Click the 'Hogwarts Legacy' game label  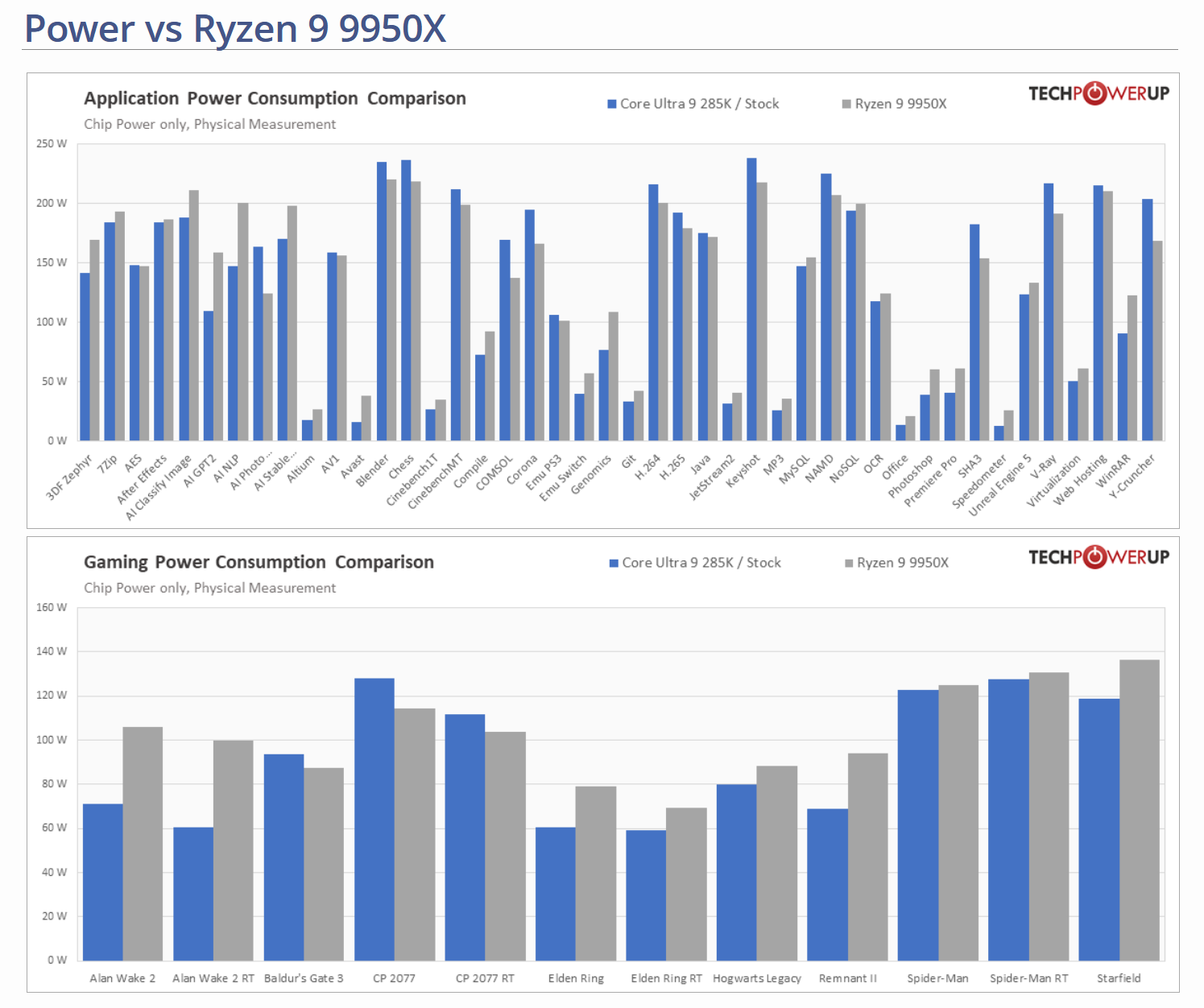pos(757,978)
